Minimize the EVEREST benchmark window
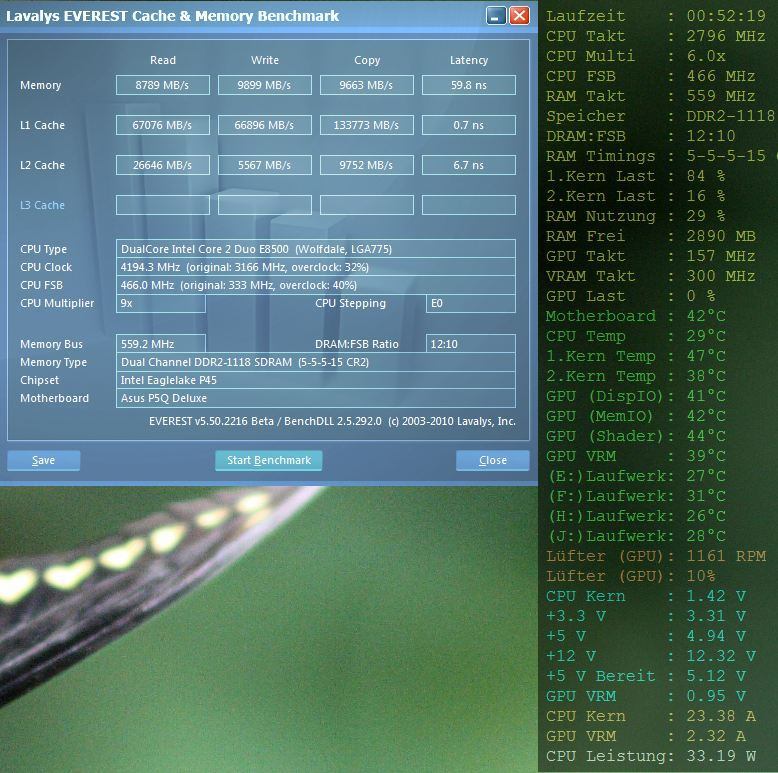The image size is (778, 773). coord(496,16)
